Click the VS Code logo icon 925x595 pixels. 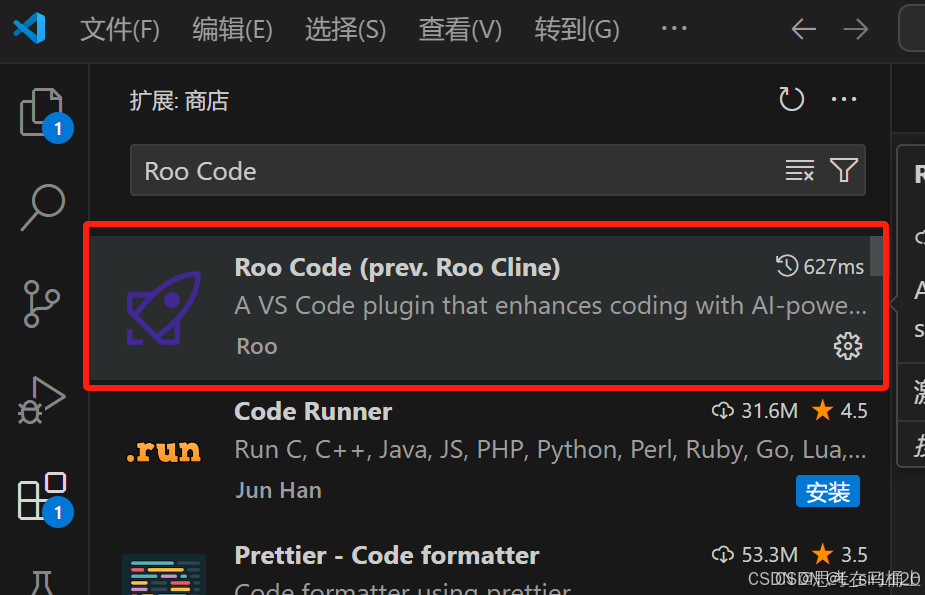[29, 28]
